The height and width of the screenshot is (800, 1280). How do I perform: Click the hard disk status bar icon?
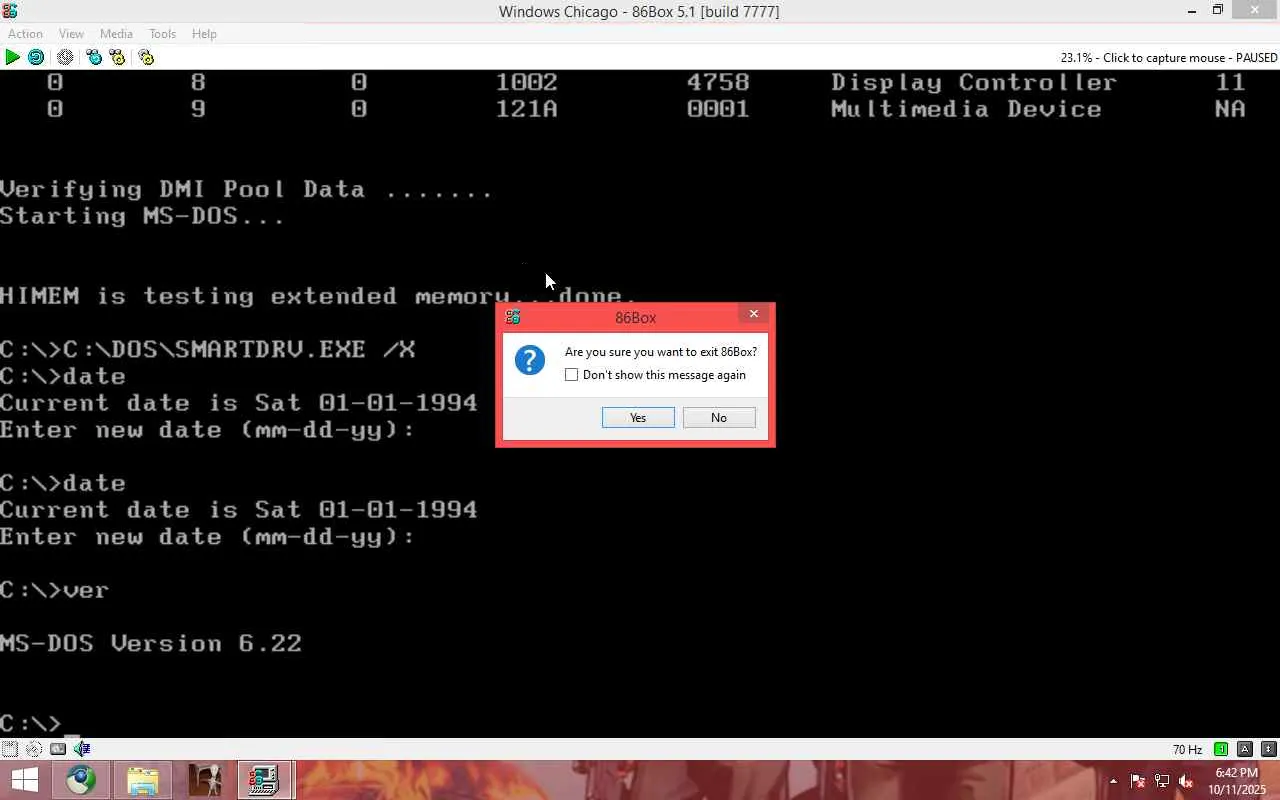pyautogui.click(x=58, y=748)
